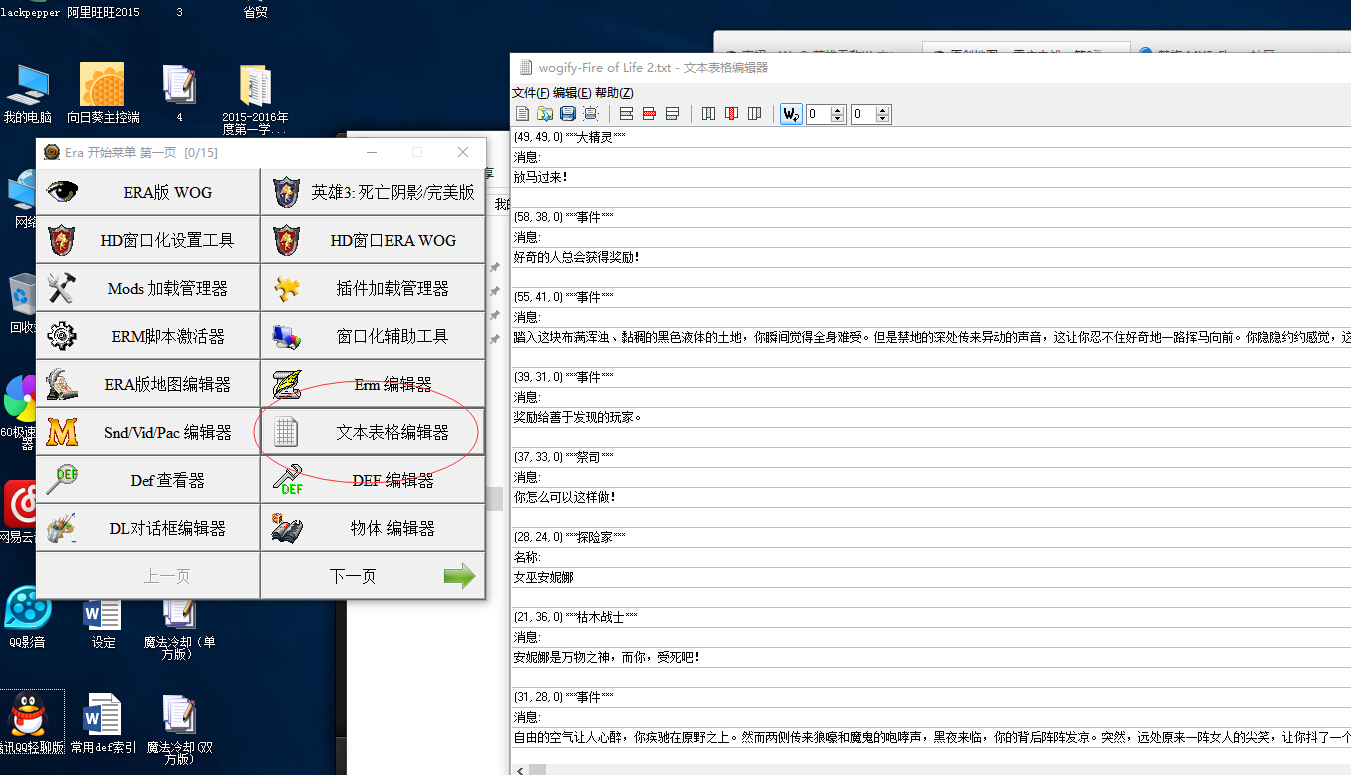The image size is (1351, 775).
Task: Open Snd/Vid/Pac 编辑器
Action: (148, 432)
